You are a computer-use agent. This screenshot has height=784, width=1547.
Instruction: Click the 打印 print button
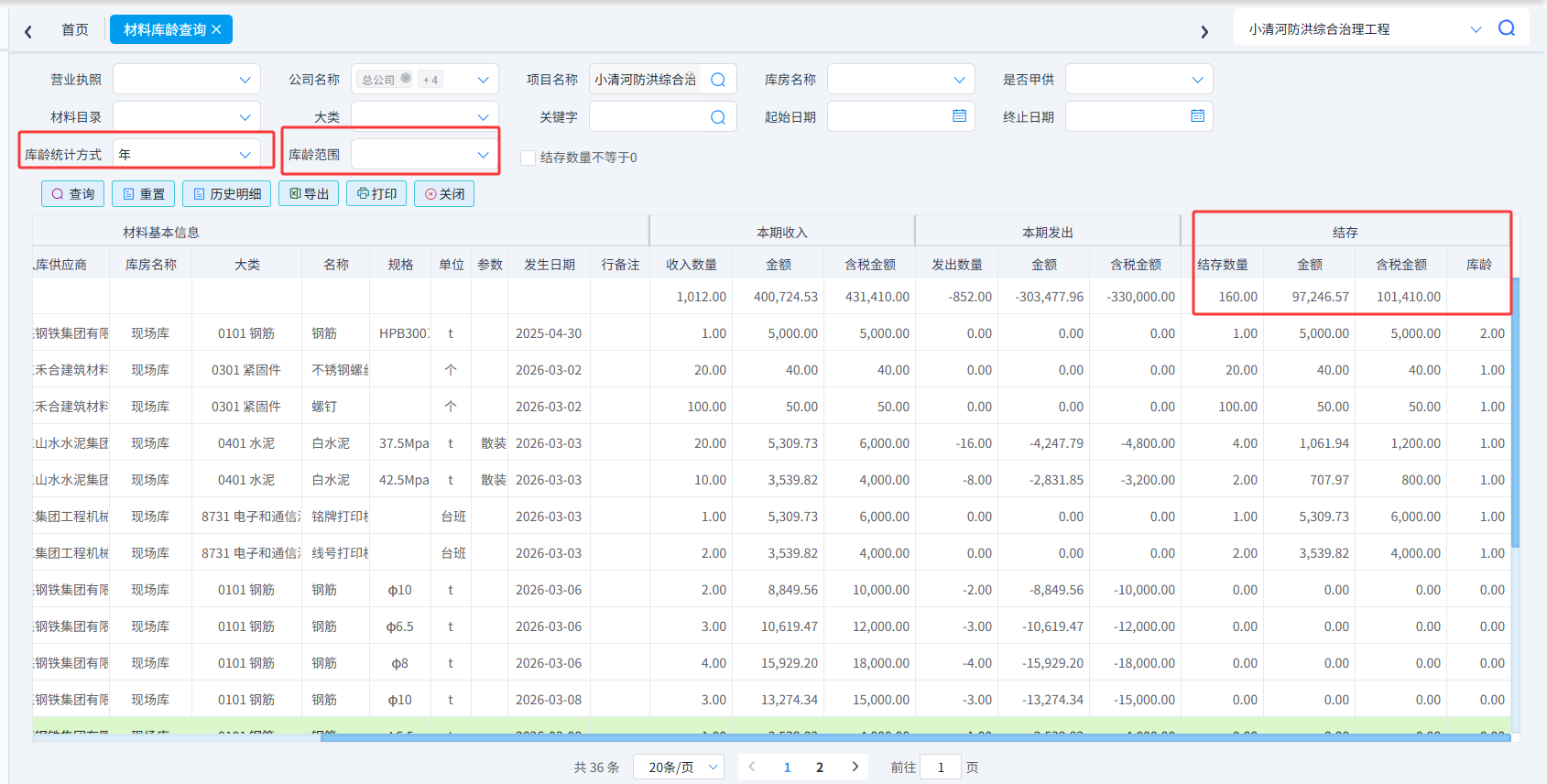pyautogui.click(x=376, y=193)
